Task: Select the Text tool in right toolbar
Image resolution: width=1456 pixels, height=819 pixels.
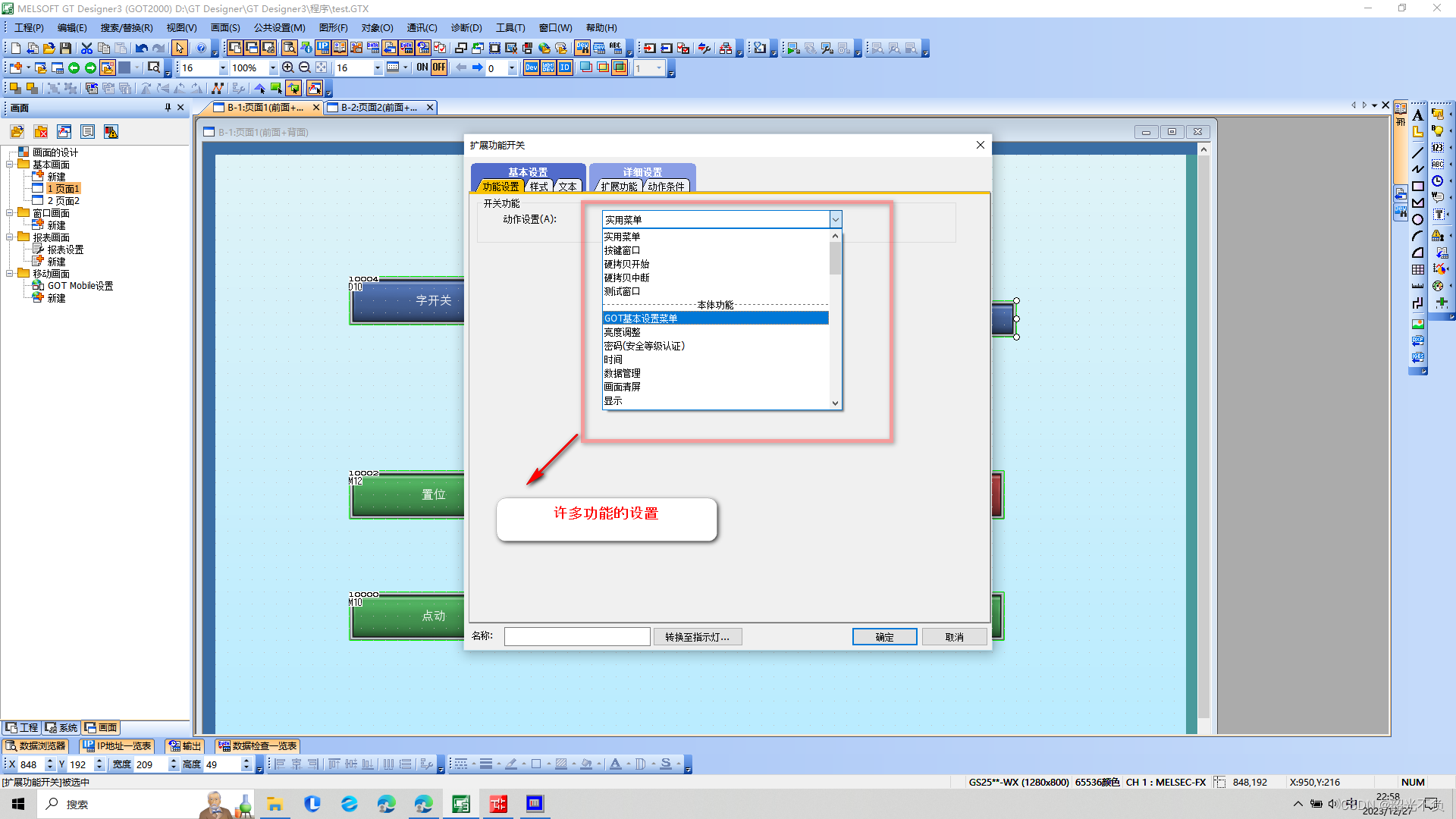Action: point(1417,115)
